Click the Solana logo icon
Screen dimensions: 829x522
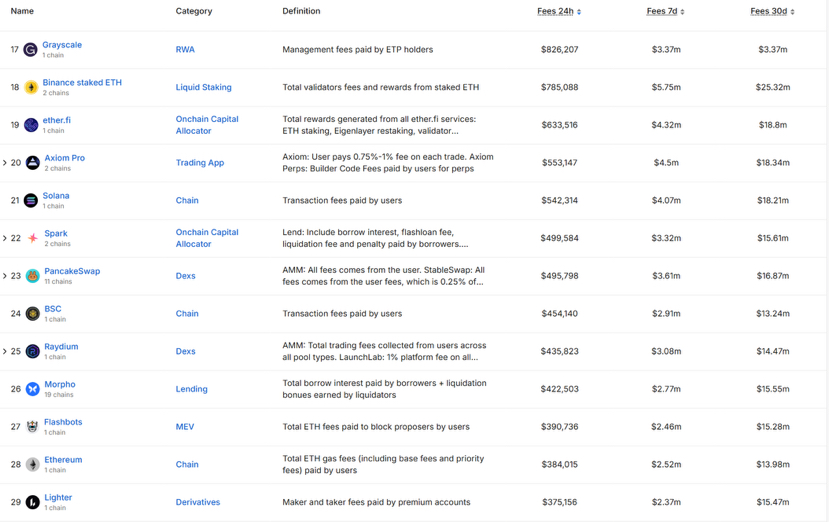click(31, 201)
